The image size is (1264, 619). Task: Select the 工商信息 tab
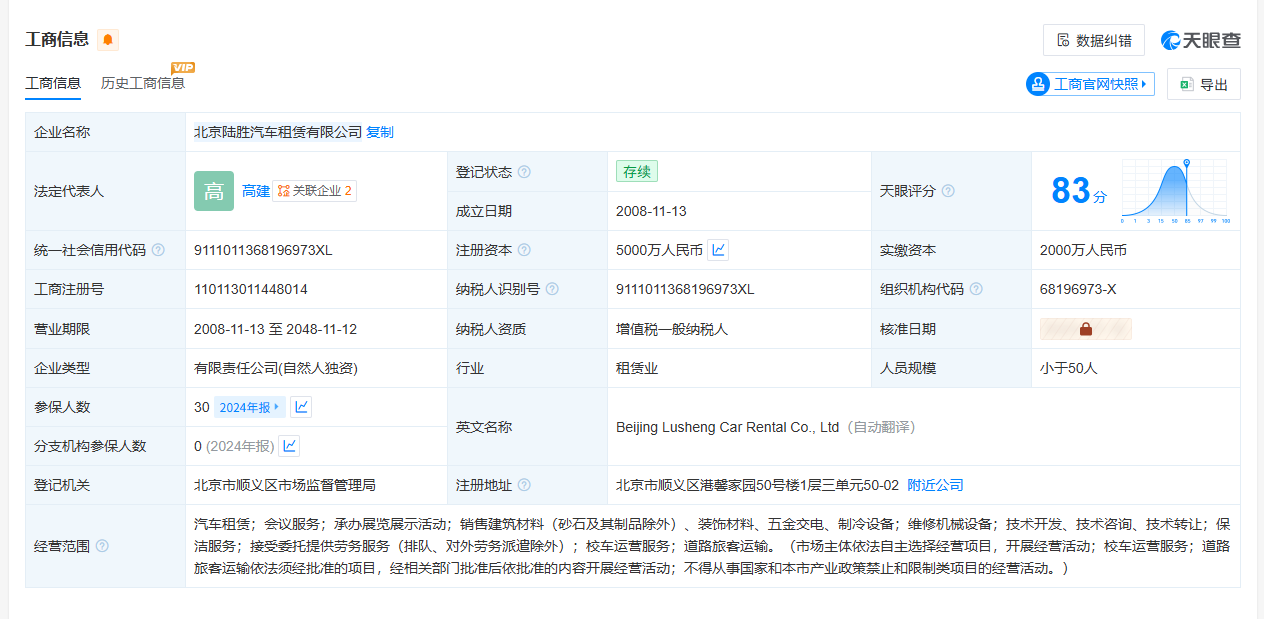(53, 83)
